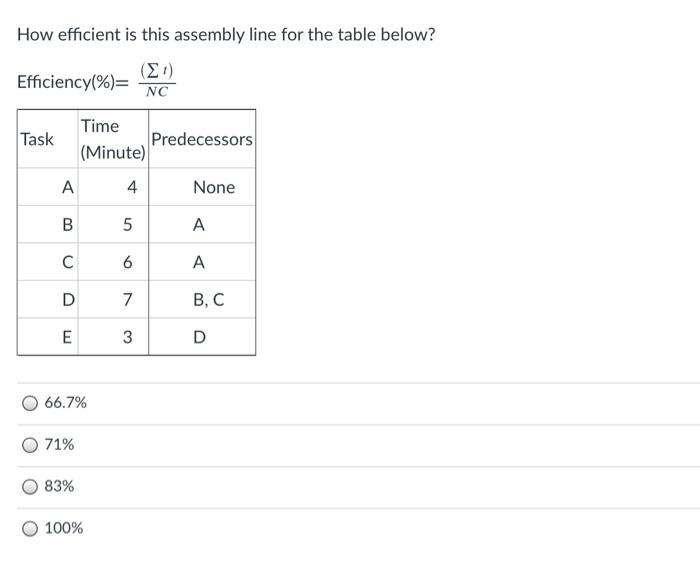Click the time value 5 cell
The image size is (700, 572).
click(128, 225)
